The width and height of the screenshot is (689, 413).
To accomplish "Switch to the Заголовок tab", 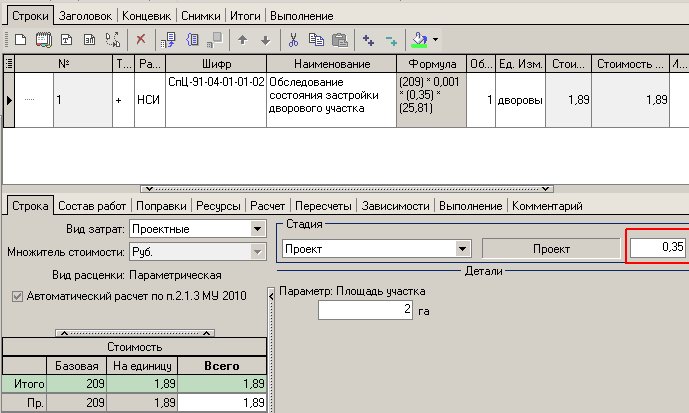I will click(85, 16).
